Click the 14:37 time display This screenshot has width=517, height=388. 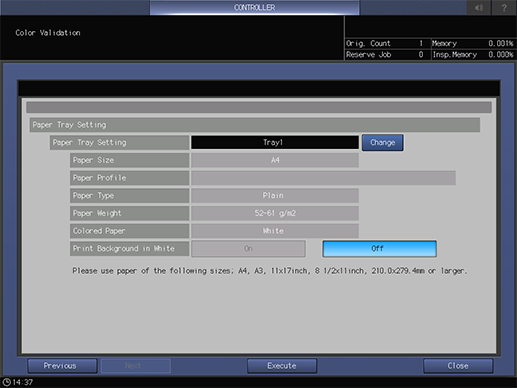pos(23,382)
